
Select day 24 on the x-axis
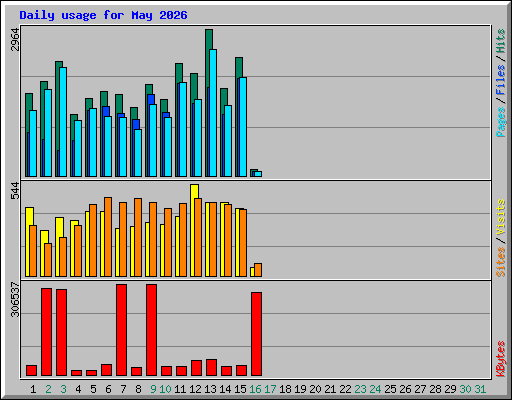(375, 389)
